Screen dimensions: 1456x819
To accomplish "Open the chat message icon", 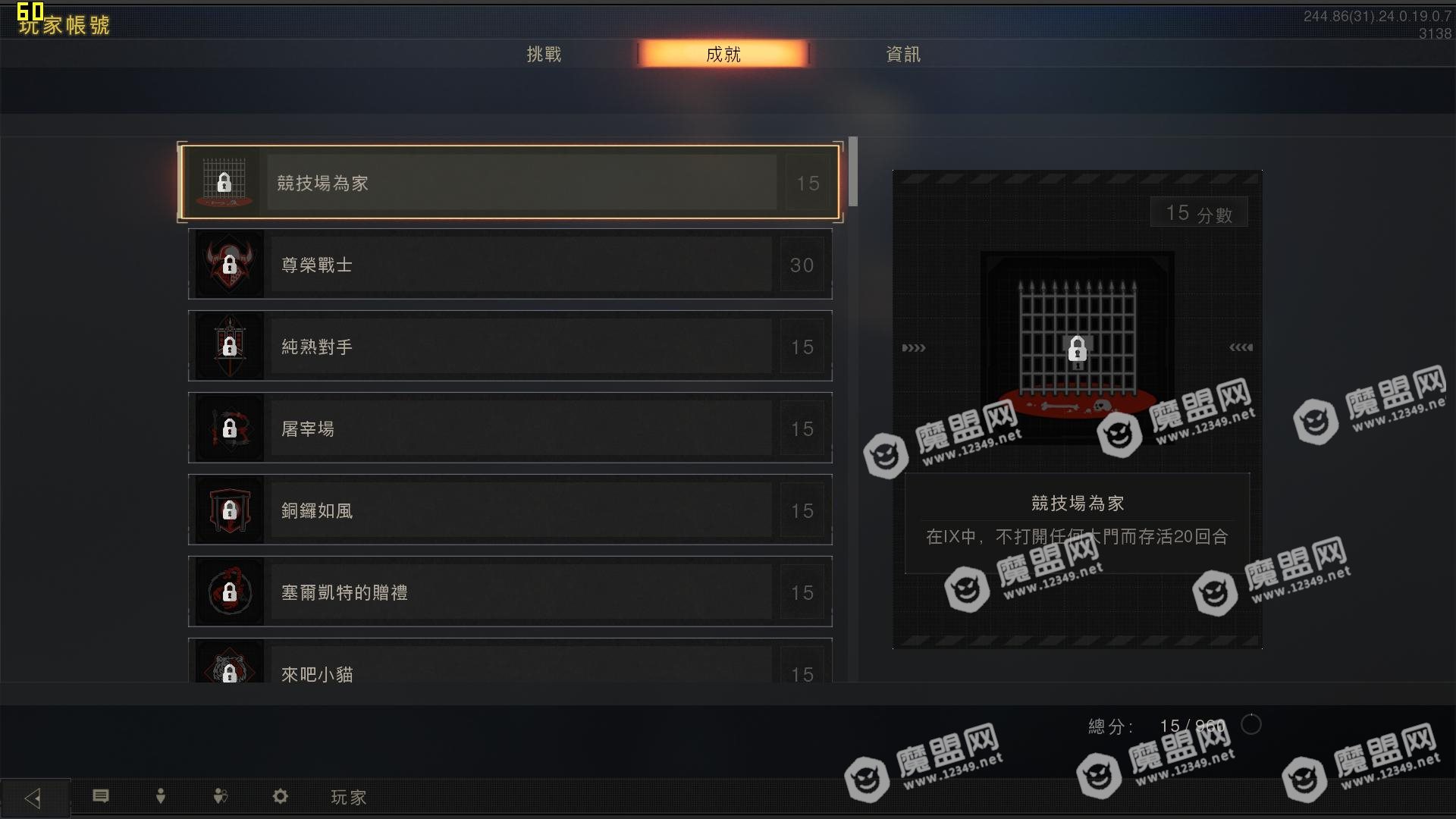I will [101, 796].
